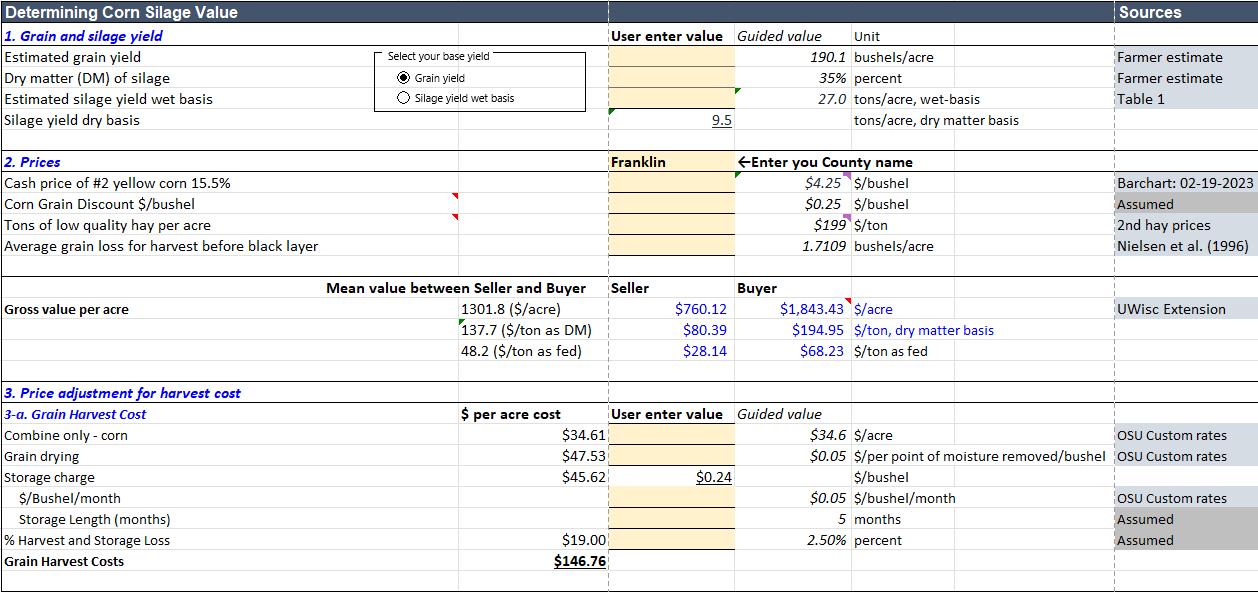Screen dimensions: 1258x592
Task: Select the Silage yield wet basis option
Action: point(403,98)
